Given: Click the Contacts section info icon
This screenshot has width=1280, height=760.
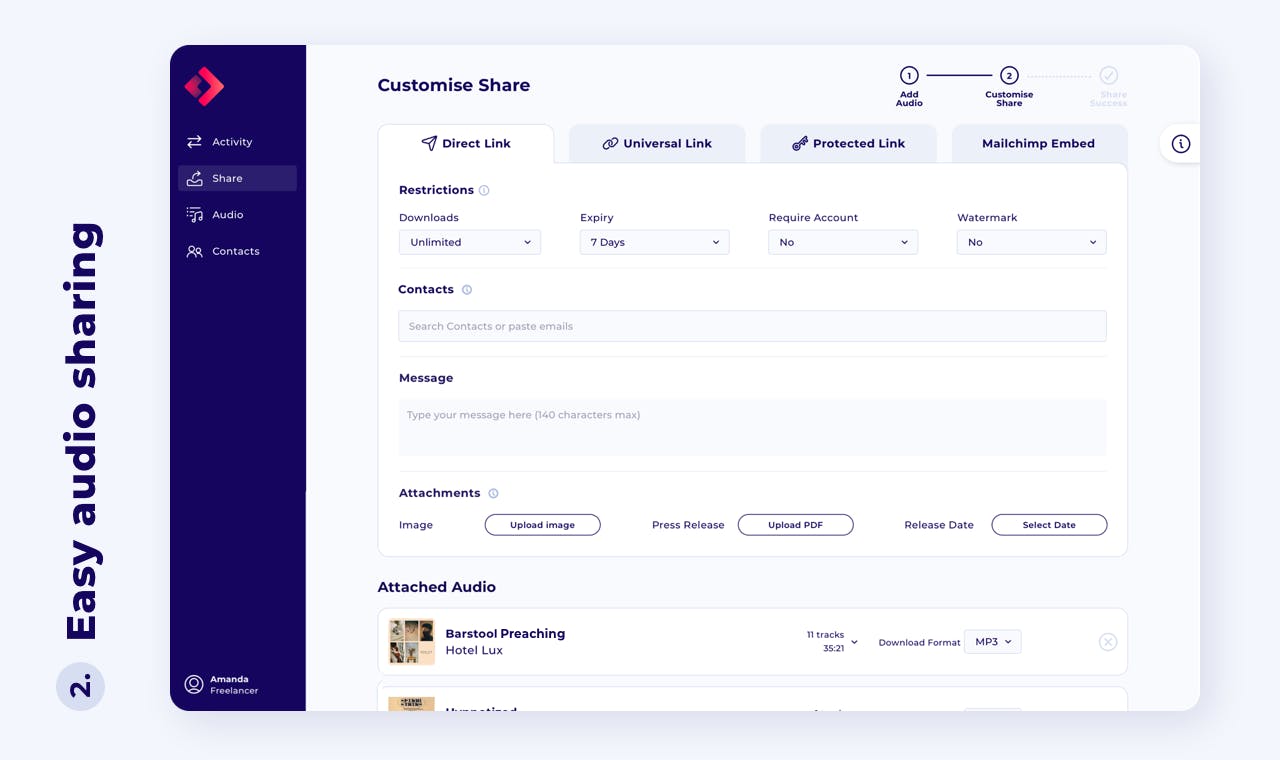Looking at the screenshot, I should coord(467,290).
